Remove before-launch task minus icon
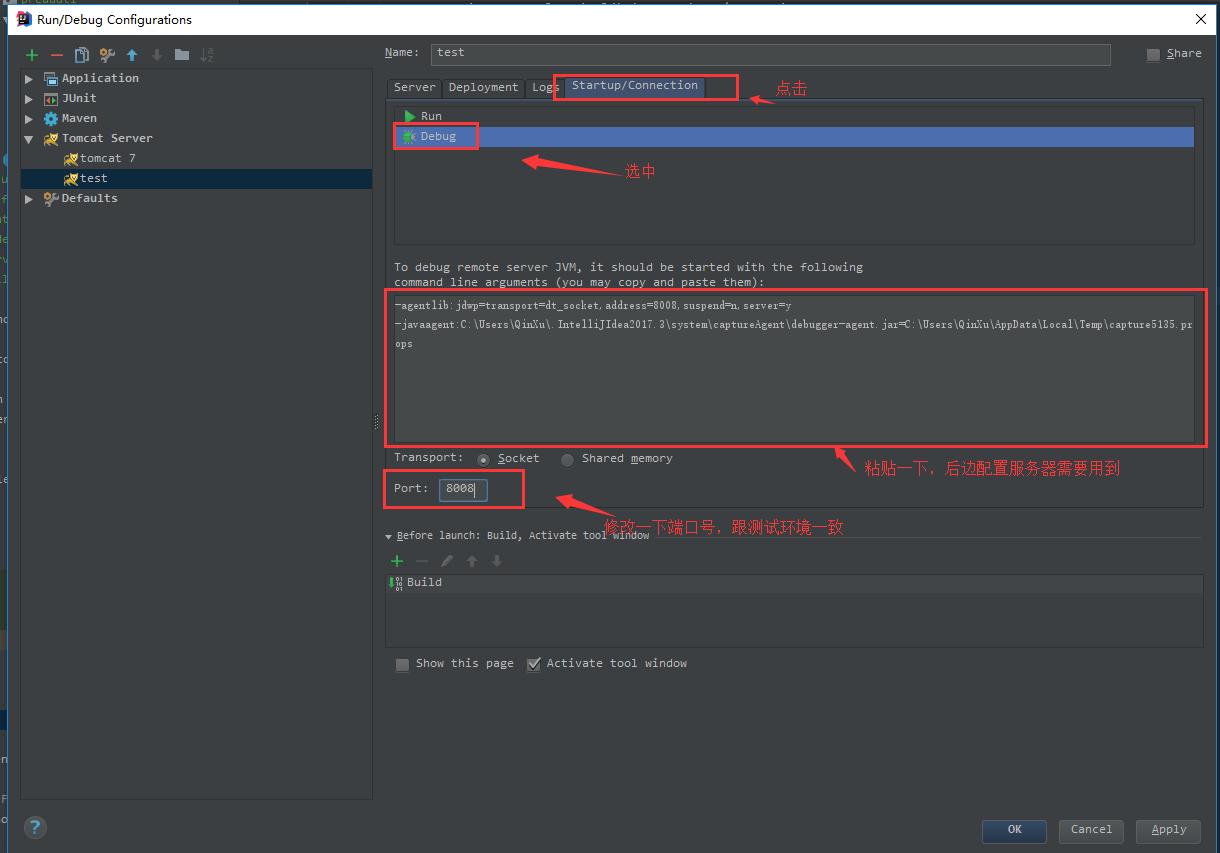Image resolution: width=1220 pixels, height=853 pixels. click(422, 561)
